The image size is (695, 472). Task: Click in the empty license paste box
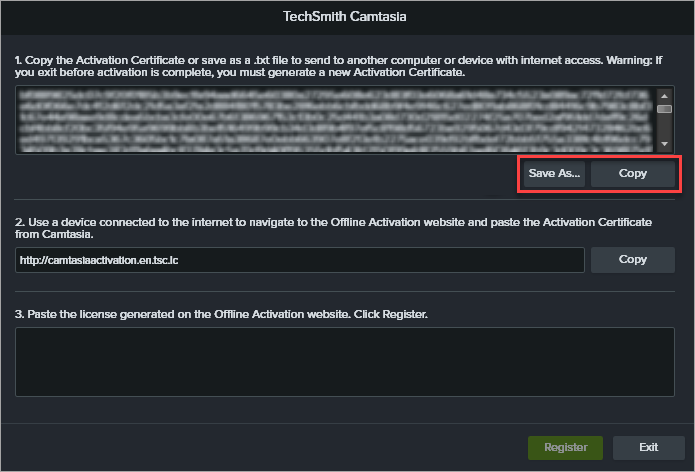(345, 361)
